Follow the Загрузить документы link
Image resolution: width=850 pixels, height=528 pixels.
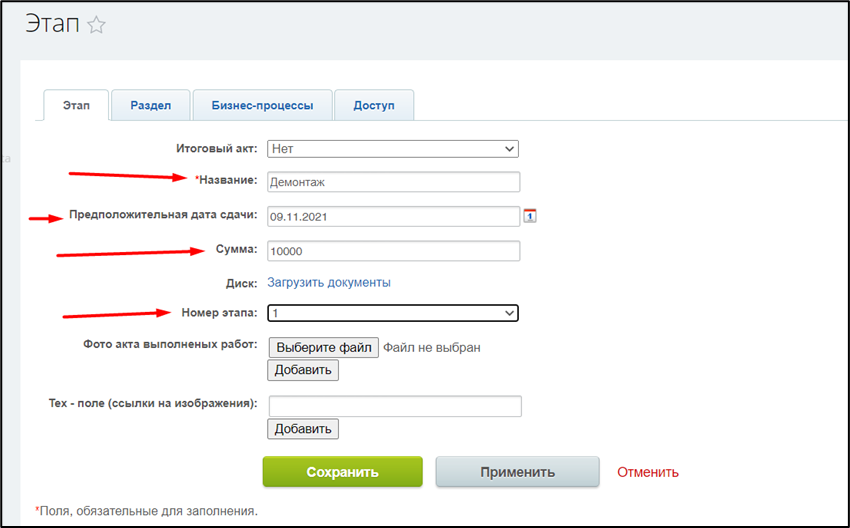point(328,283)
